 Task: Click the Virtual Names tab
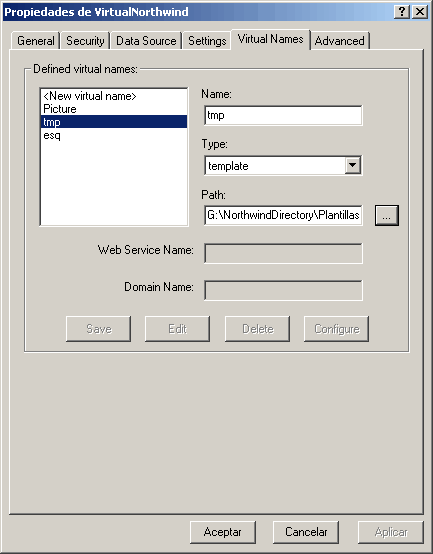click(x=271, y=39)
